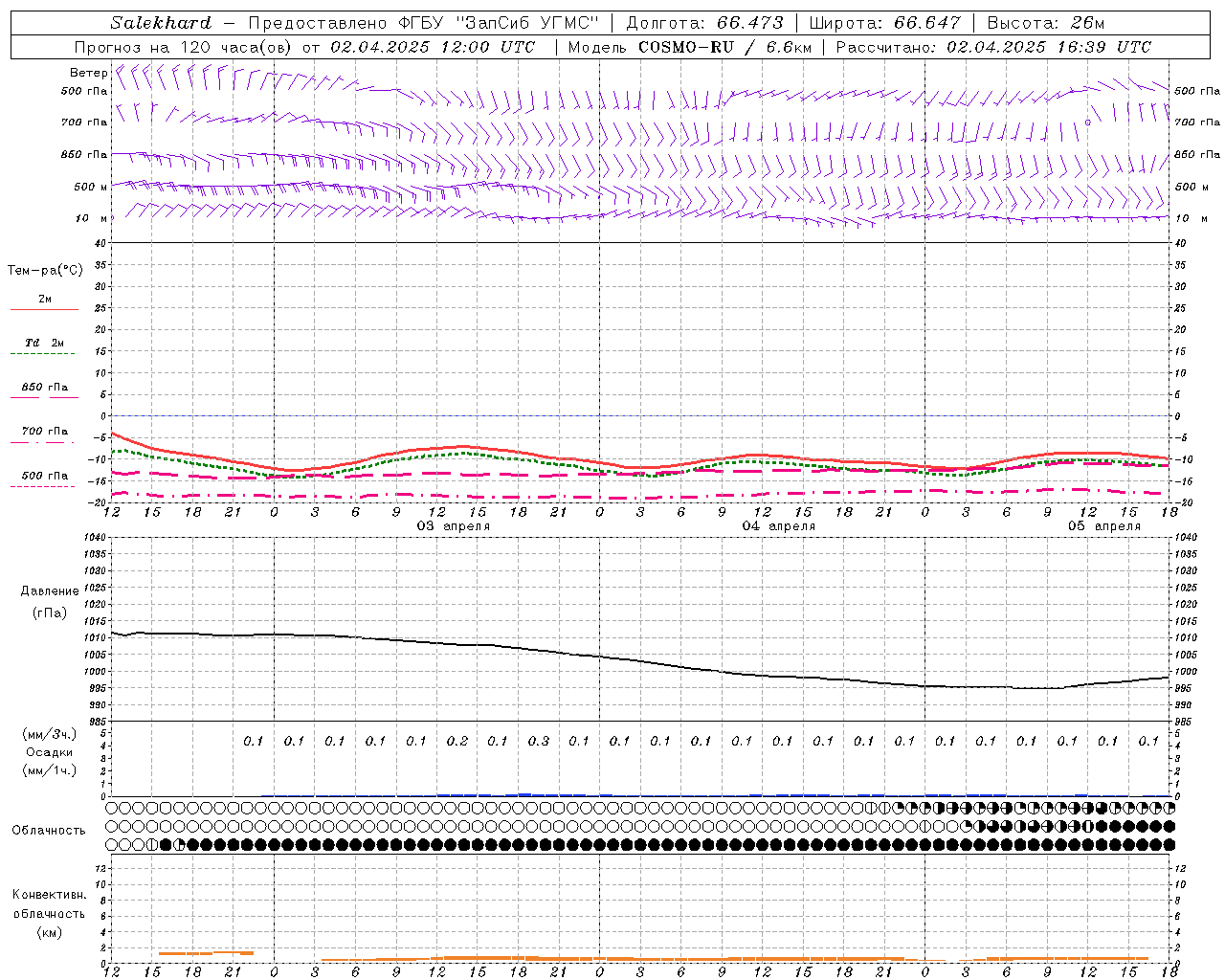Click the 'Td 2м' dew point legend entry

(44, 343)
